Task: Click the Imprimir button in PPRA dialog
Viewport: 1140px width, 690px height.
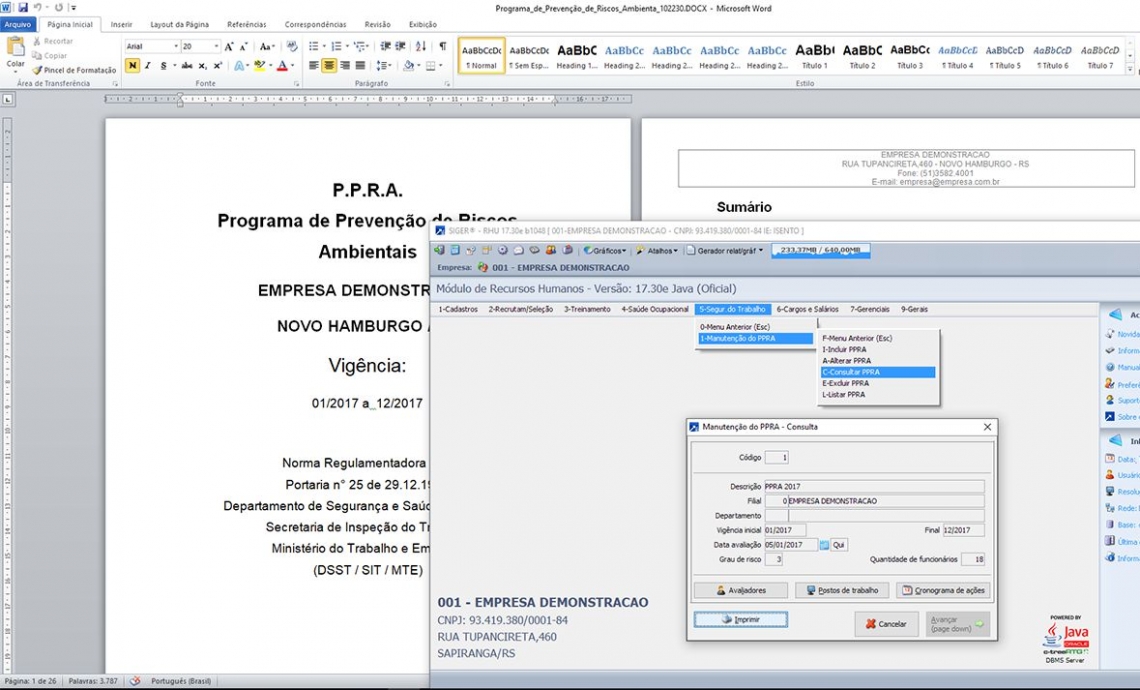Action: (x=741, y=619)
